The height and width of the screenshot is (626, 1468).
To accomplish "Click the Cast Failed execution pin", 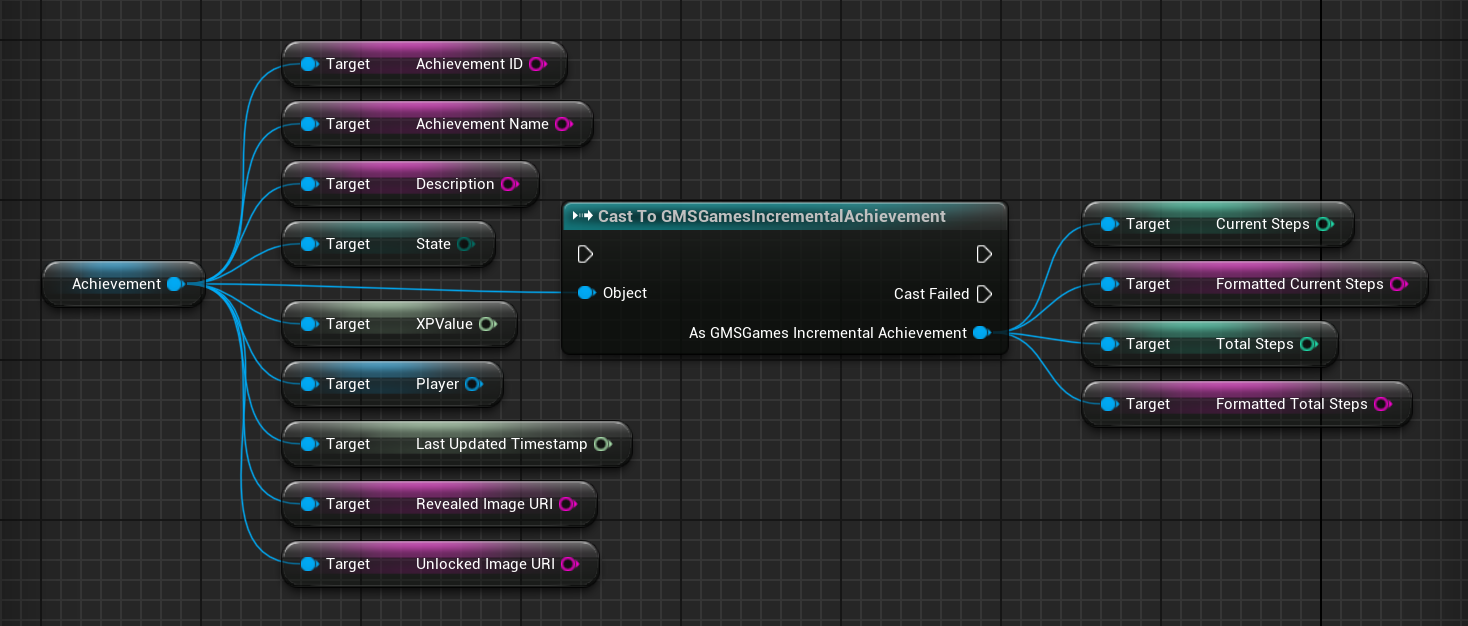I will [x=984, y=294].
